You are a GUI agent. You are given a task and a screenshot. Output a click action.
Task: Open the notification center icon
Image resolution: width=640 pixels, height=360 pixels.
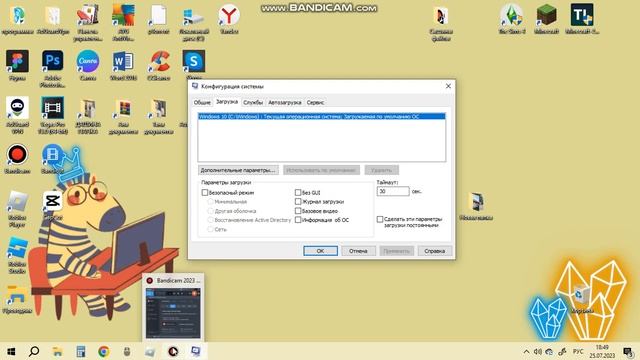628,351
